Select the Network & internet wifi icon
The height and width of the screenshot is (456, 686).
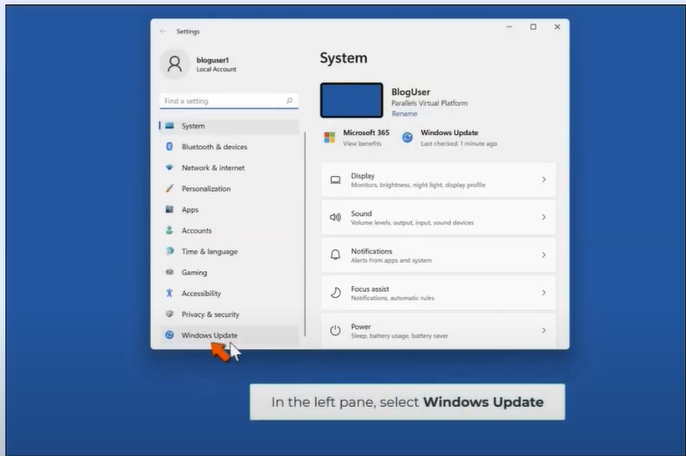[170, 168]
